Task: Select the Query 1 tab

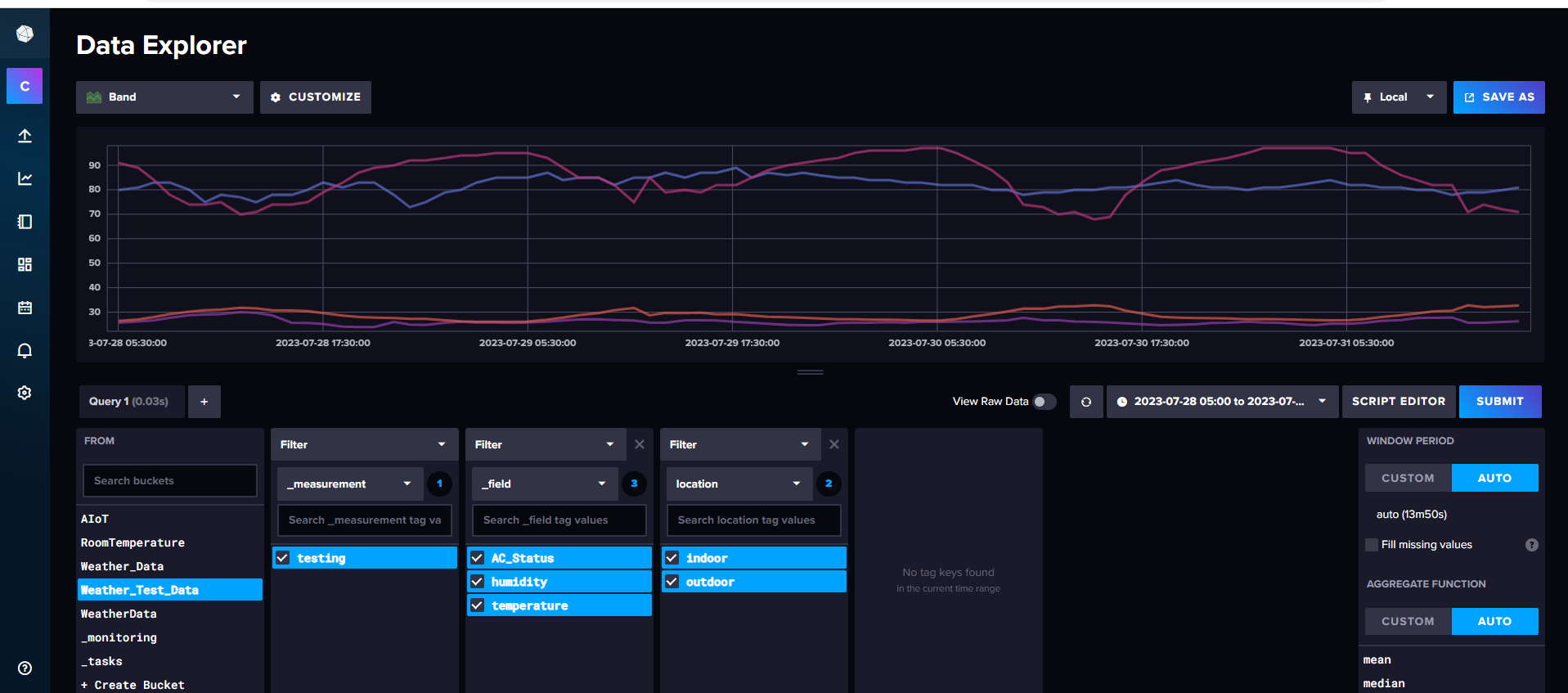Action: point(129,402)
